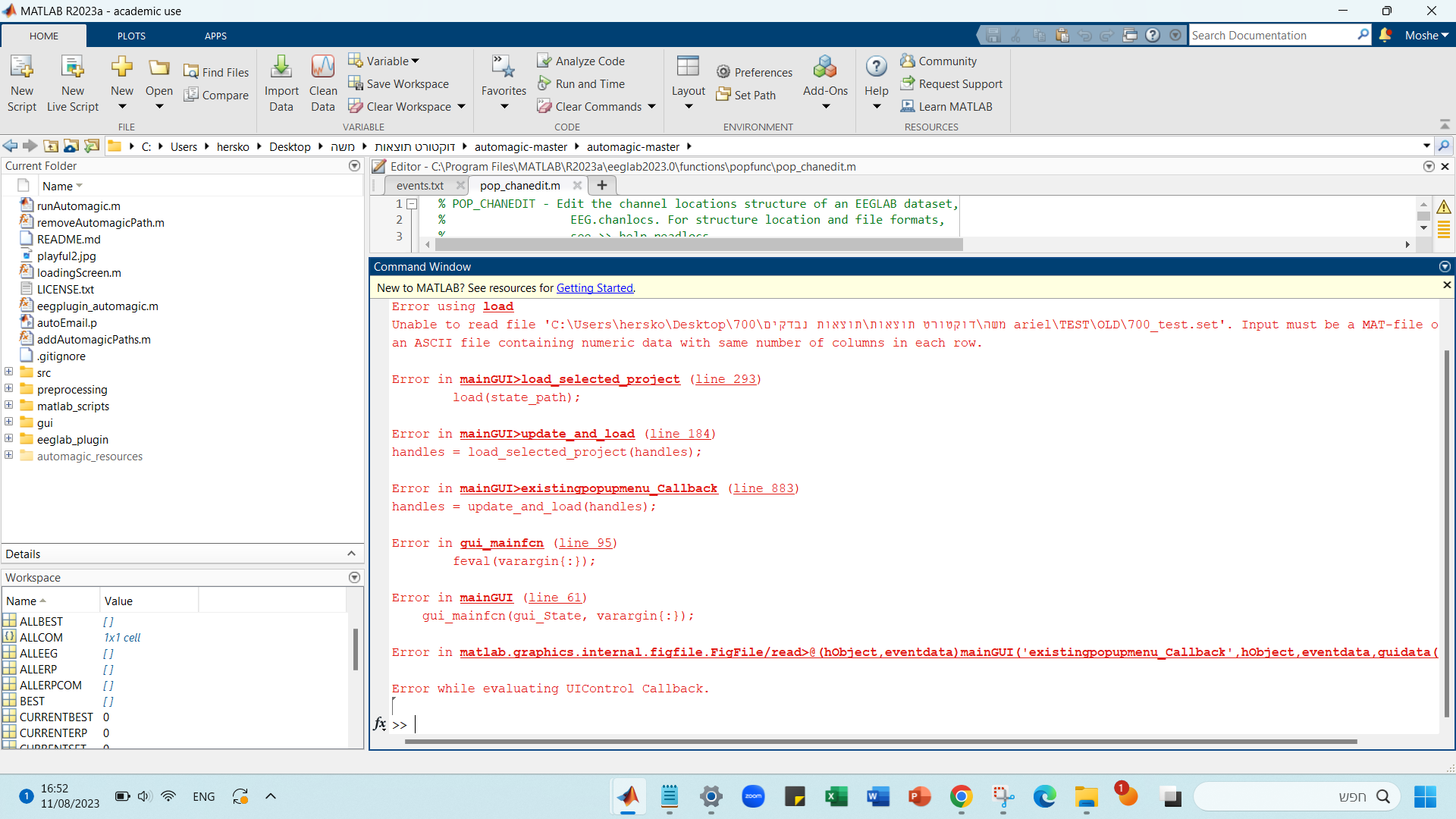Expand the src folder in Current Folder
Screen dimensions: 1456x819
click(8, 372)
